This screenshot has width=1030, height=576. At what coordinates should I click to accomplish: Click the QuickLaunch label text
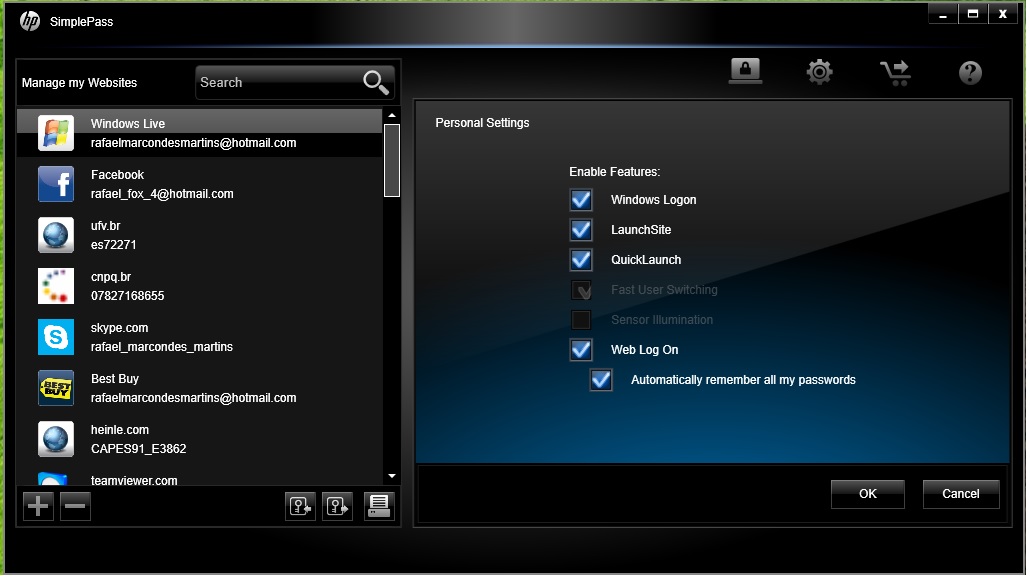(x=646, y=260)
